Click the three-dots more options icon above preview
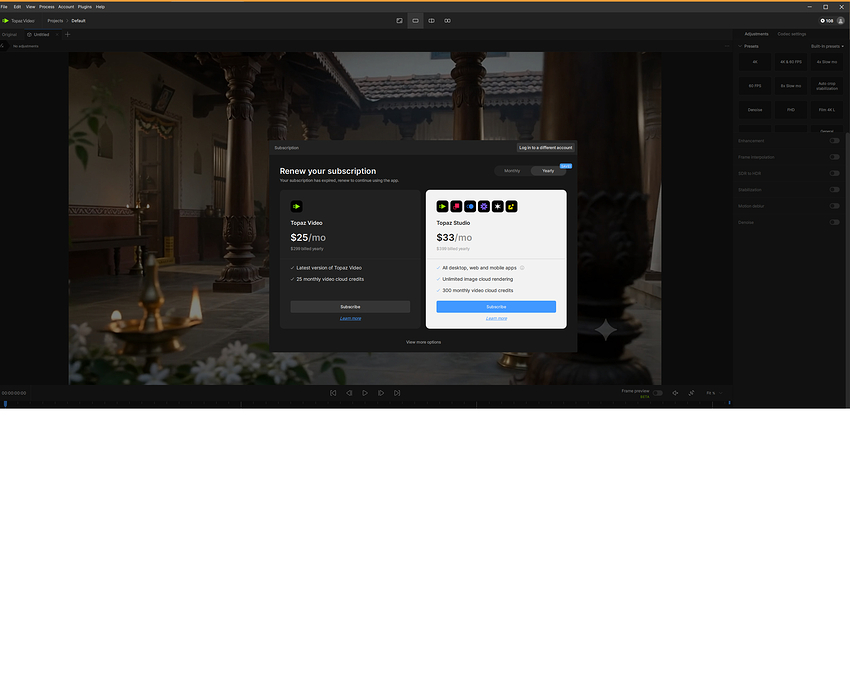This screenshot has width=850, height=682. (x=727, y=46)
